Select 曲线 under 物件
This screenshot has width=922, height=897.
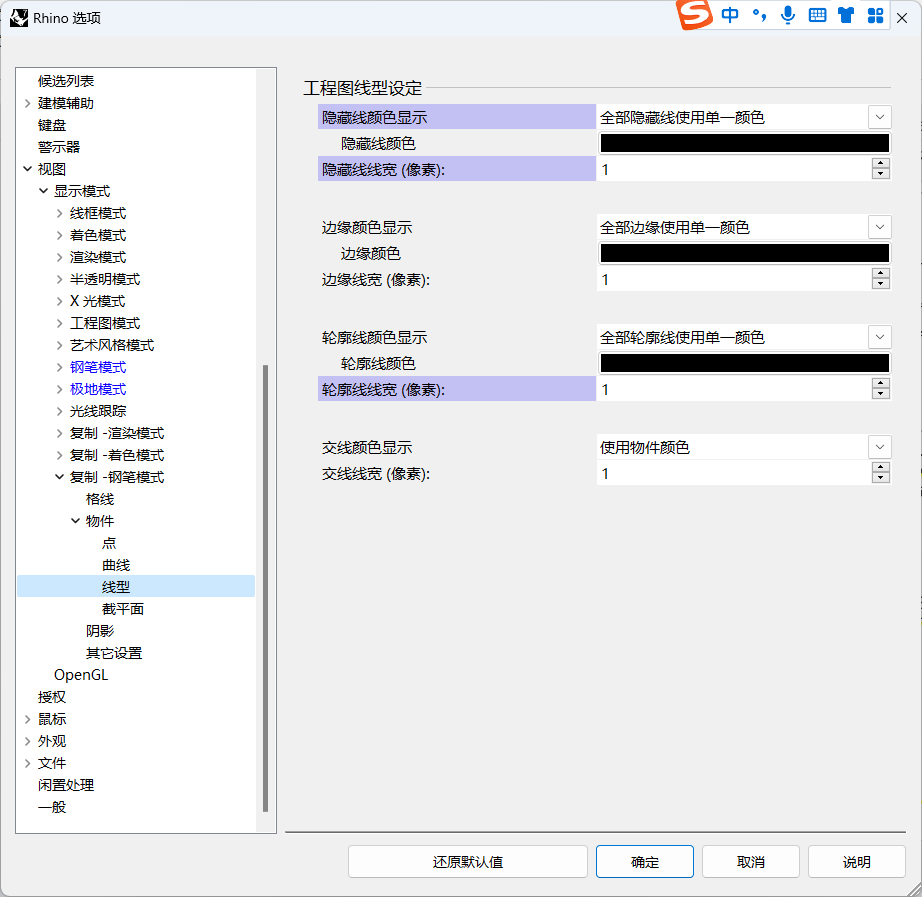click(x=116, y=565)
